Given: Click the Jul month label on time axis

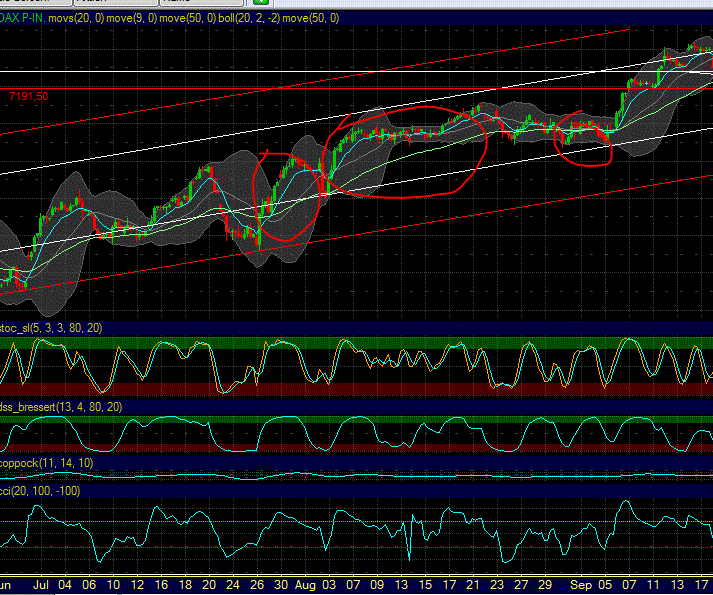Looking at the screenshot, I should (41, 585).
